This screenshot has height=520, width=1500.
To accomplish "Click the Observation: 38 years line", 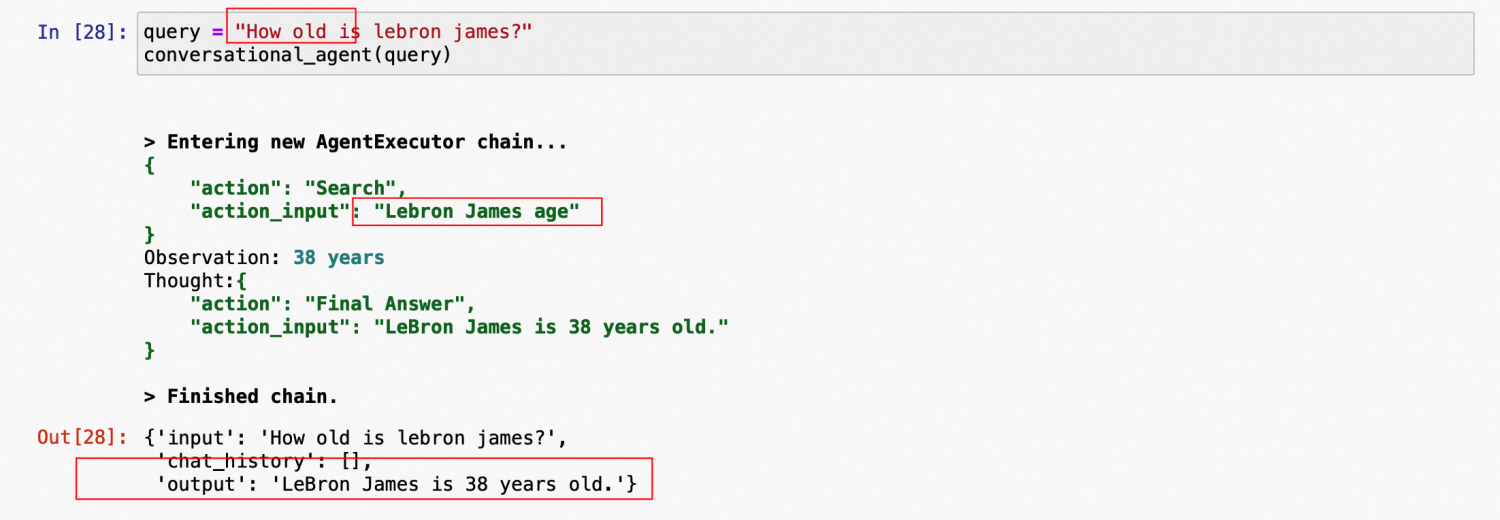I will [264, 257].
